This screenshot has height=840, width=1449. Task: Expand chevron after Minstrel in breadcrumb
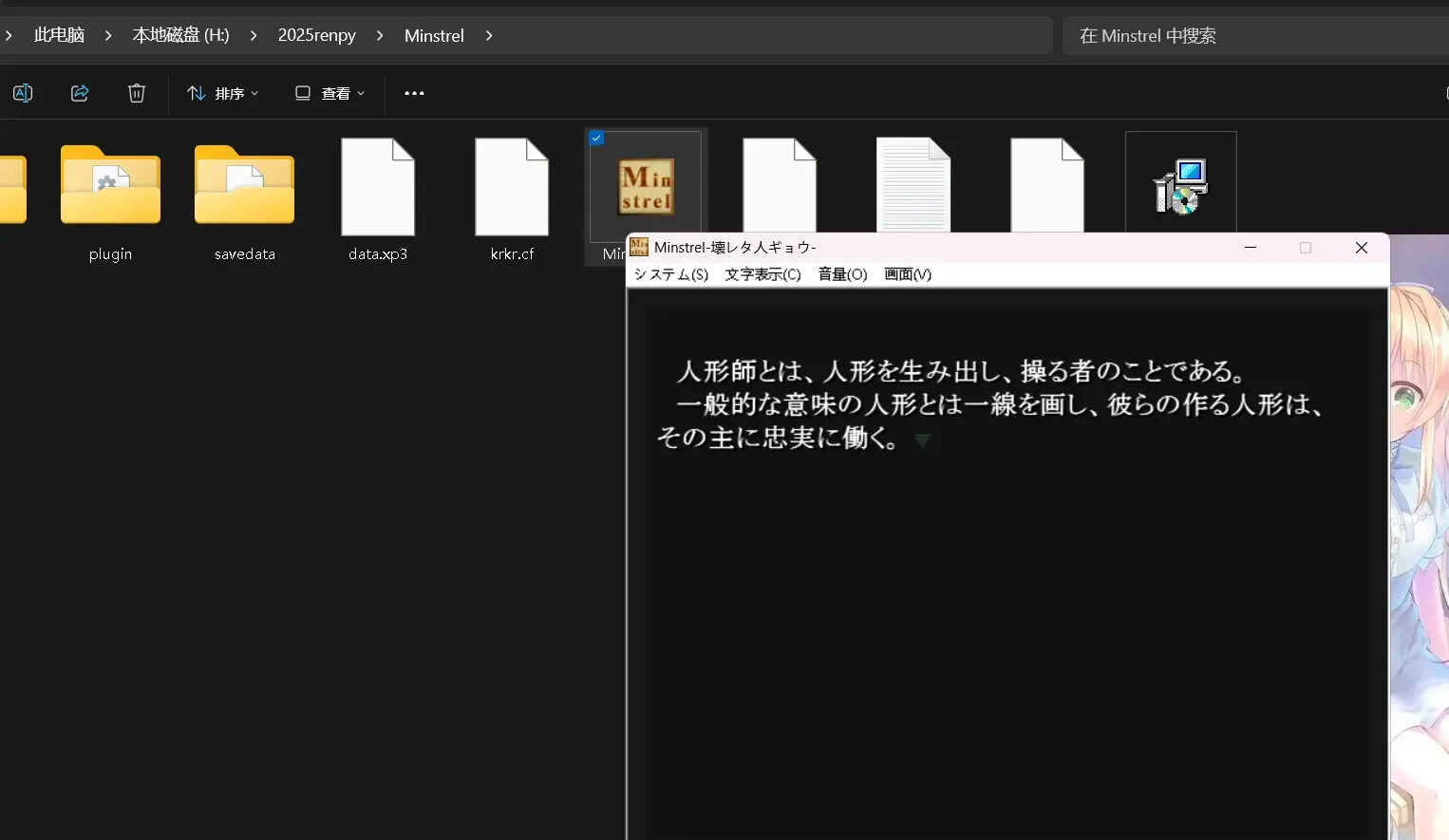[489, 35]
